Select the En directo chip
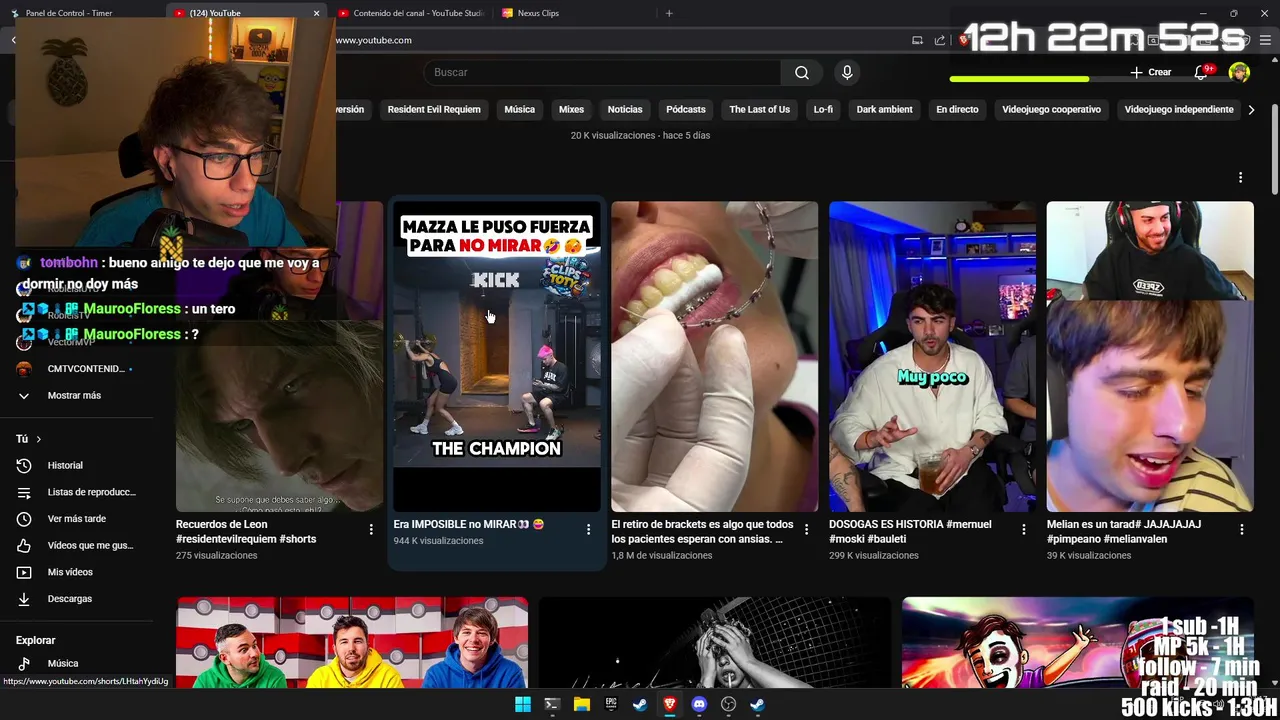 957,110
